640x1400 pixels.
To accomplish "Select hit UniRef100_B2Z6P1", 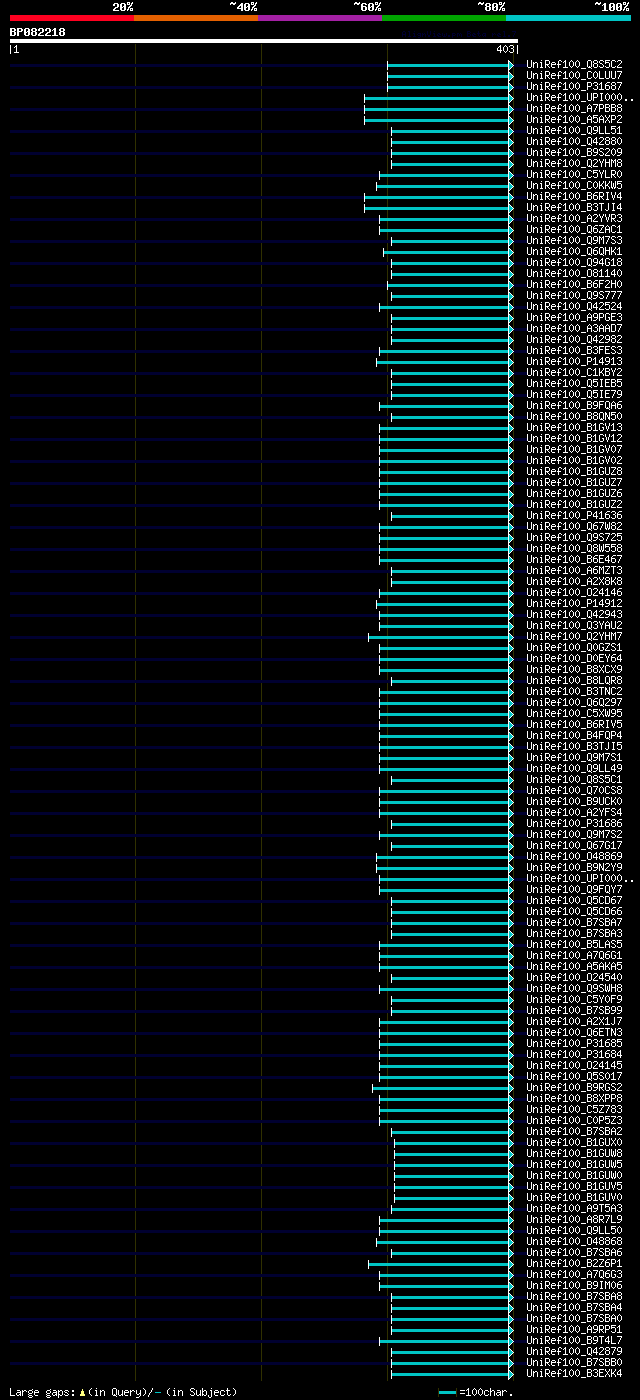I will pos(574,1263).
